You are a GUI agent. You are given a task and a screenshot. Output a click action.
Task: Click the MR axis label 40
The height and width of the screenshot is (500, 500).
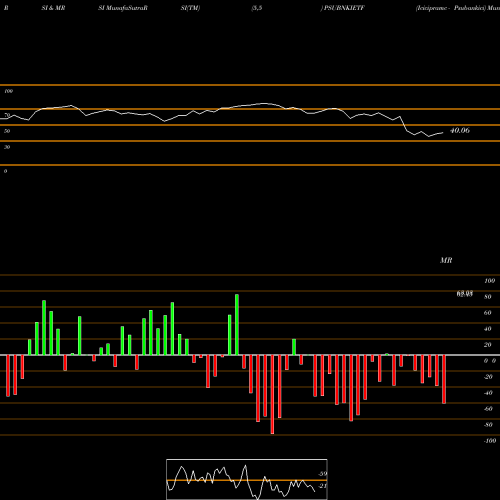tap(488, 329)
